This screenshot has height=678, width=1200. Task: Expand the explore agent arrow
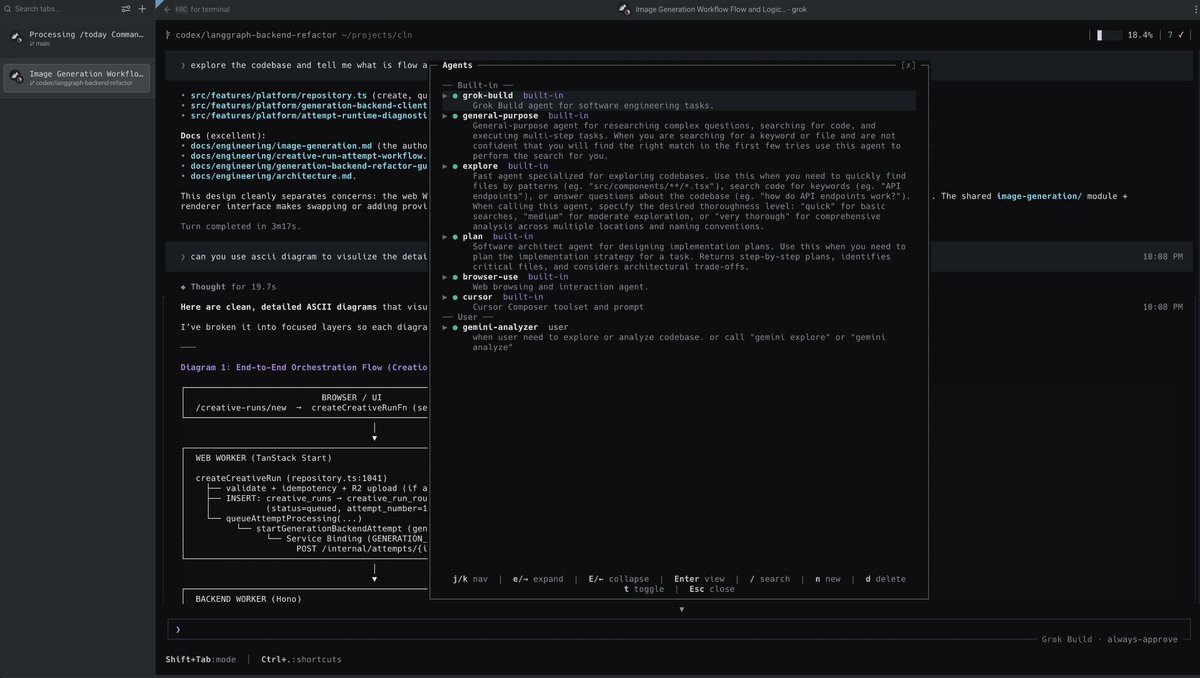point(445,166)
